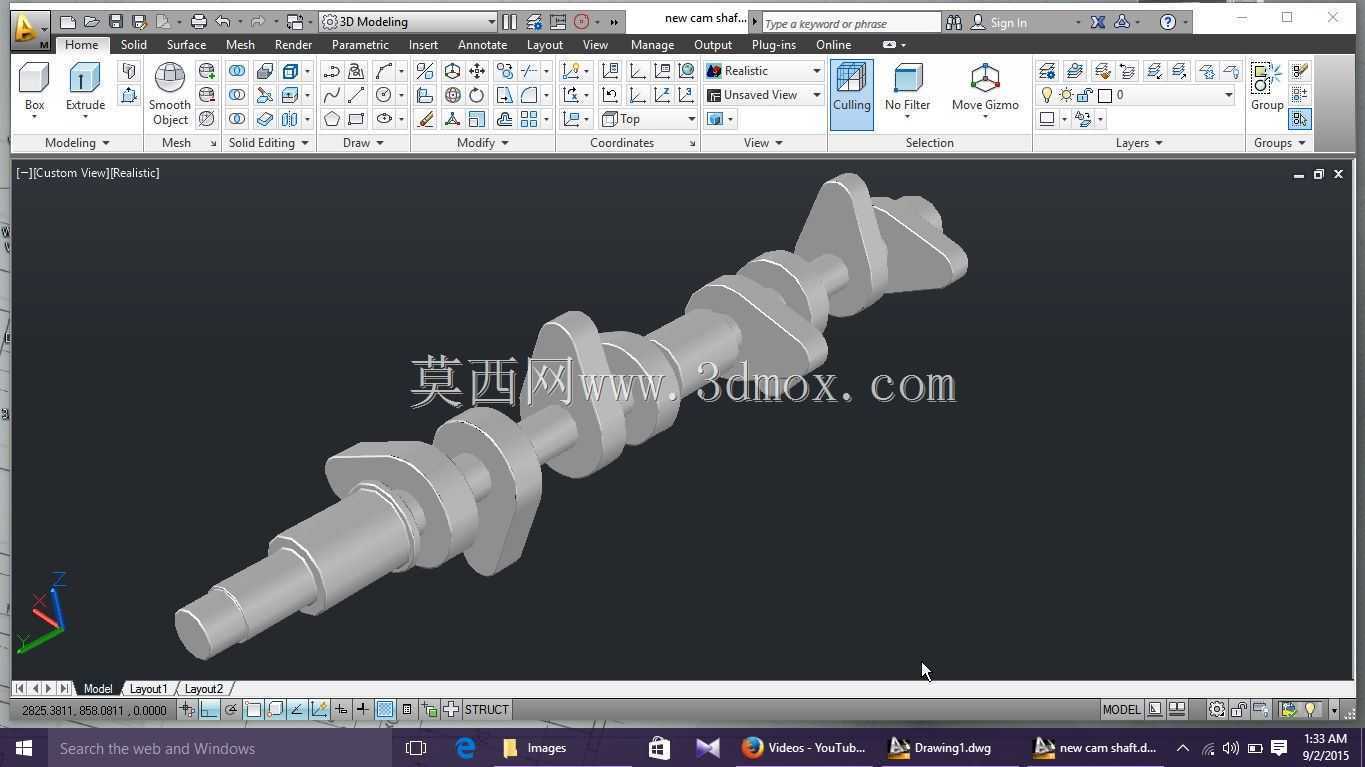Viewport: 1365px width, 767px height.
Task: Open the Render ribbon tab
Action: pos(293,45)
